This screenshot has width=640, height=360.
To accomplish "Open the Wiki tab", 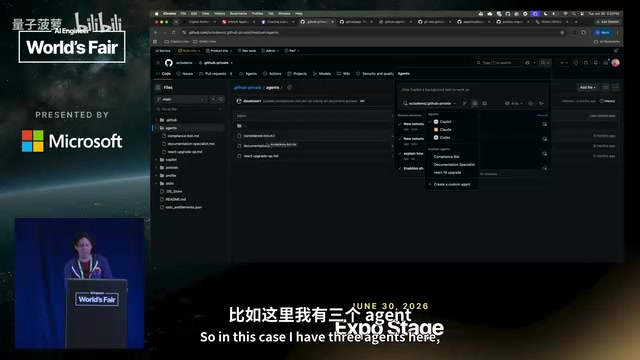I will pyautogui.click(x=343, y=73).
